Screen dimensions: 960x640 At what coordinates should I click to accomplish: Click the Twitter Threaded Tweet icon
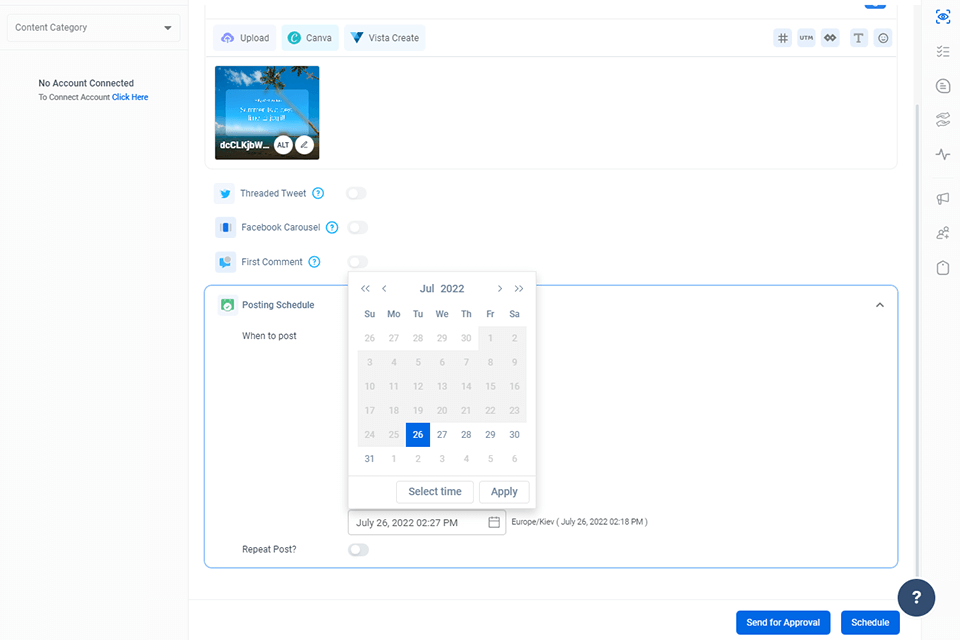(x=225, y=194)
